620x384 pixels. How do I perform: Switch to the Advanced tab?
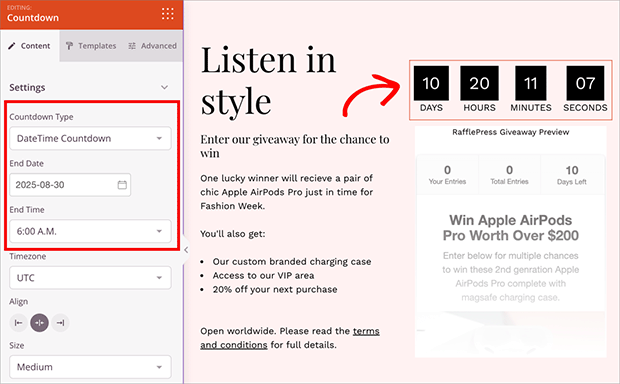[x=153, y=46]
